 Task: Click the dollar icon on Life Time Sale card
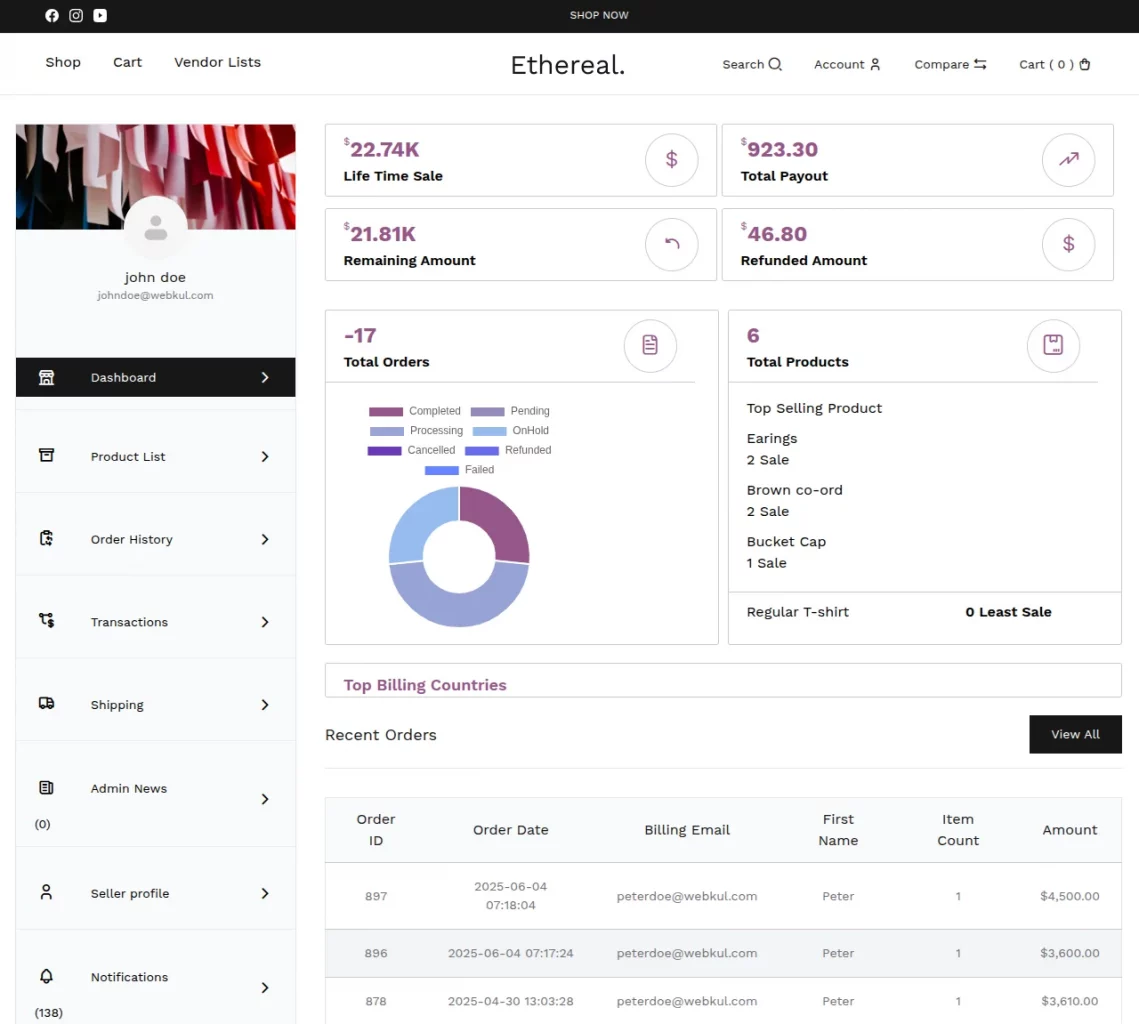[671, 159]
